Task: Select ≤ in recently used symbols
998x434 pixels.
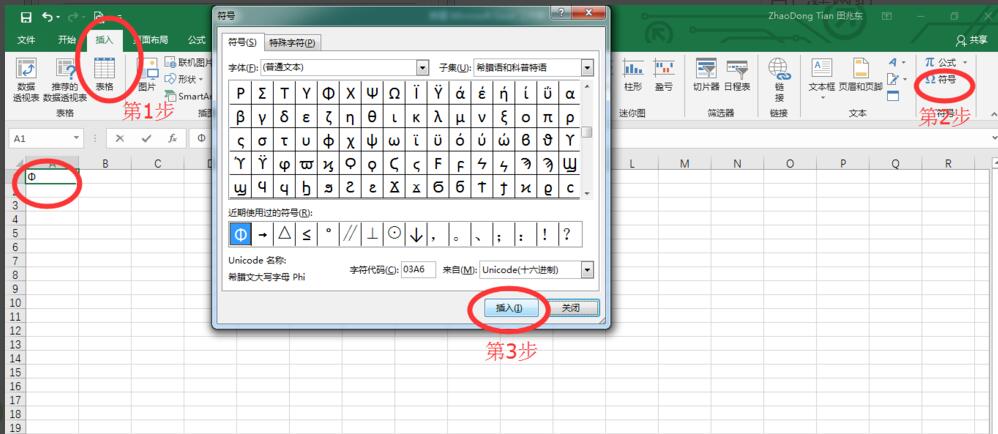Action: pyautogui.click(x=306, y=234)
